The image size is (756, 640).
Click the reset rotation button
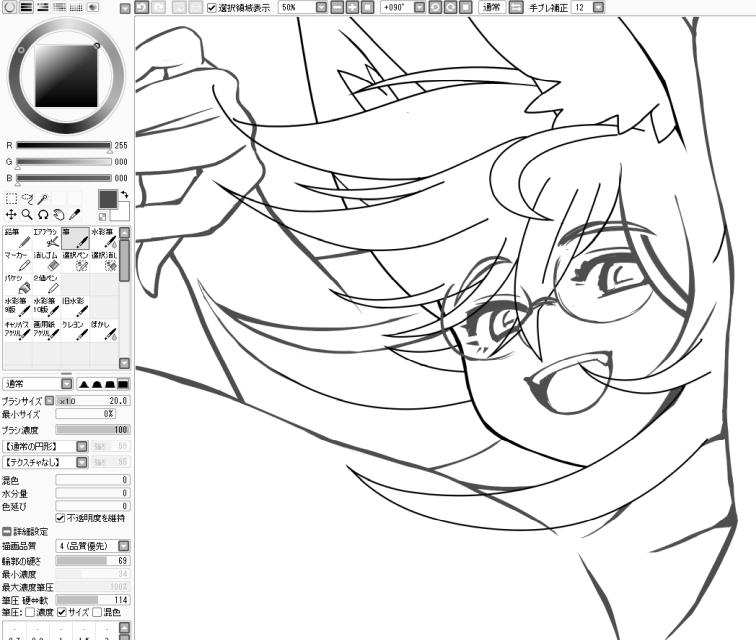(465, 7)
